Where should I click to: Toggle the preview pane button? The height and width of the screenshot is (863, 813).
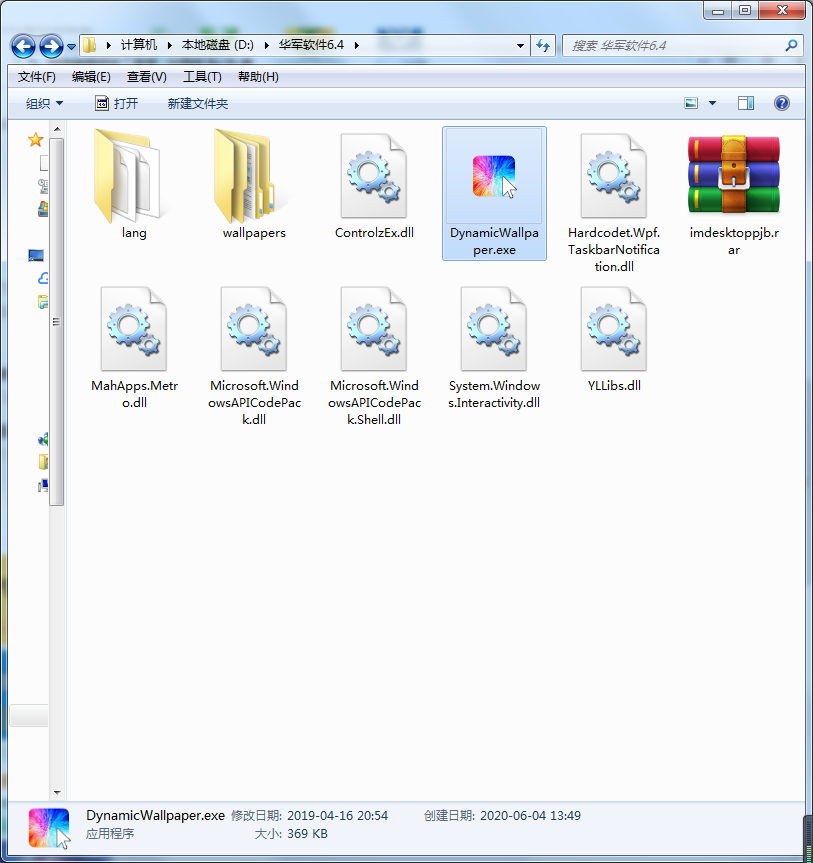click(746, 103)
